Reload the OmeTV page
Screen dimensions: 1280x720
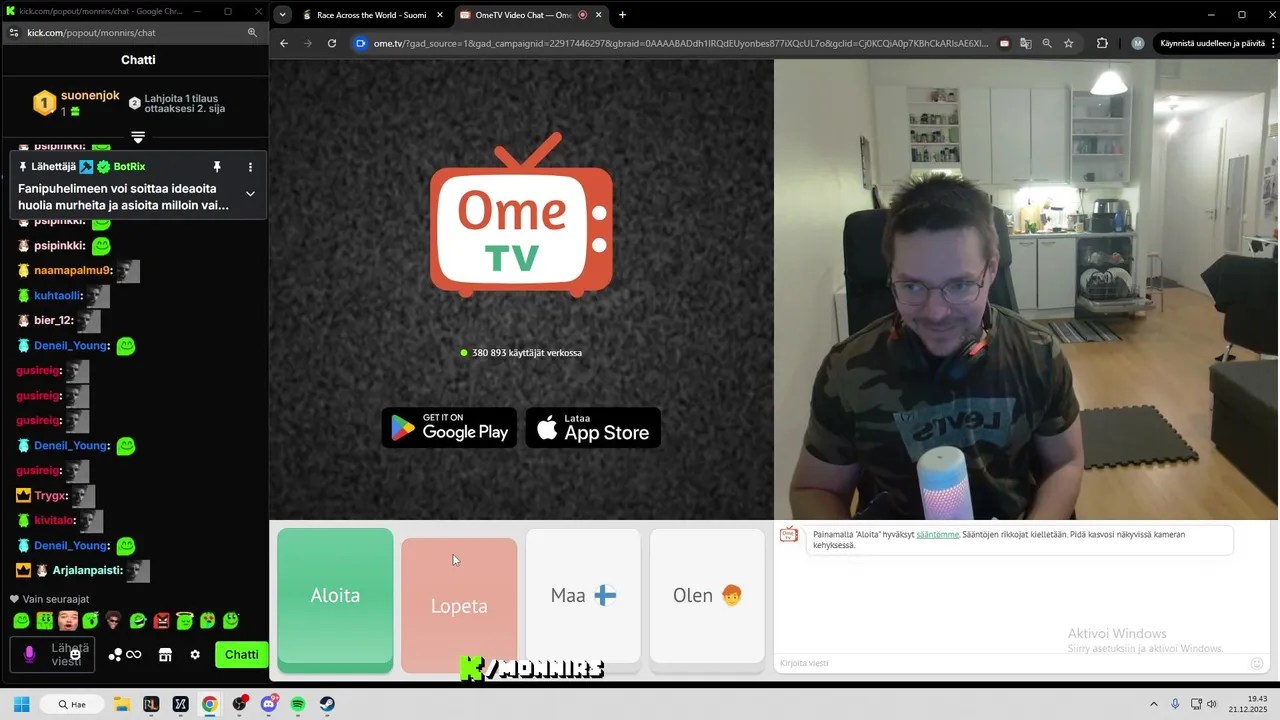332,43
